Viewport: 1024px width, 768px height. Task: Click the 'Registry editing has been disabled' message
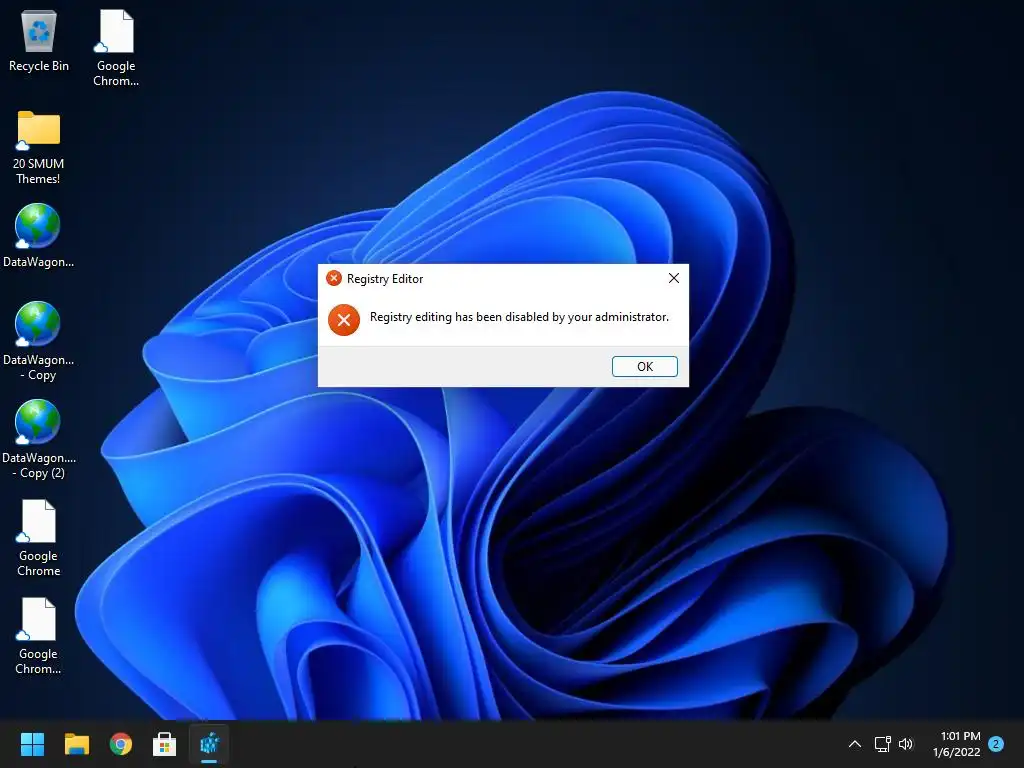pos(519,317)
